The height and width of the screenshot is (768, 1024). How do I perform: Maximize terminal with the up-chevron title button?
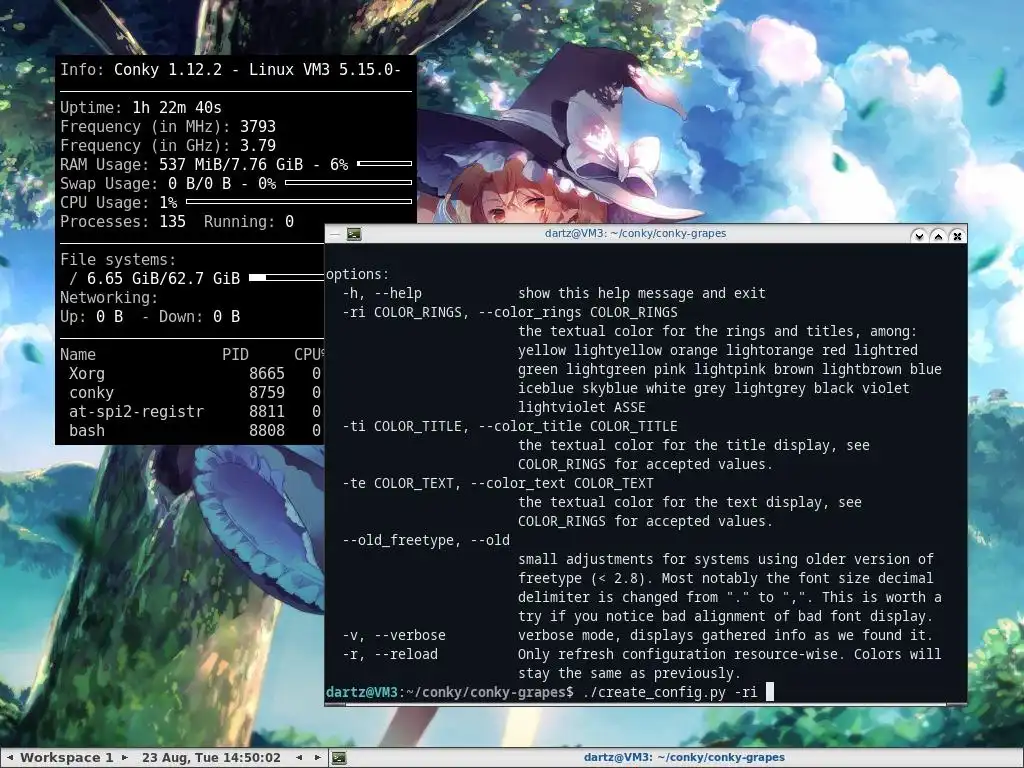(938, 236)
